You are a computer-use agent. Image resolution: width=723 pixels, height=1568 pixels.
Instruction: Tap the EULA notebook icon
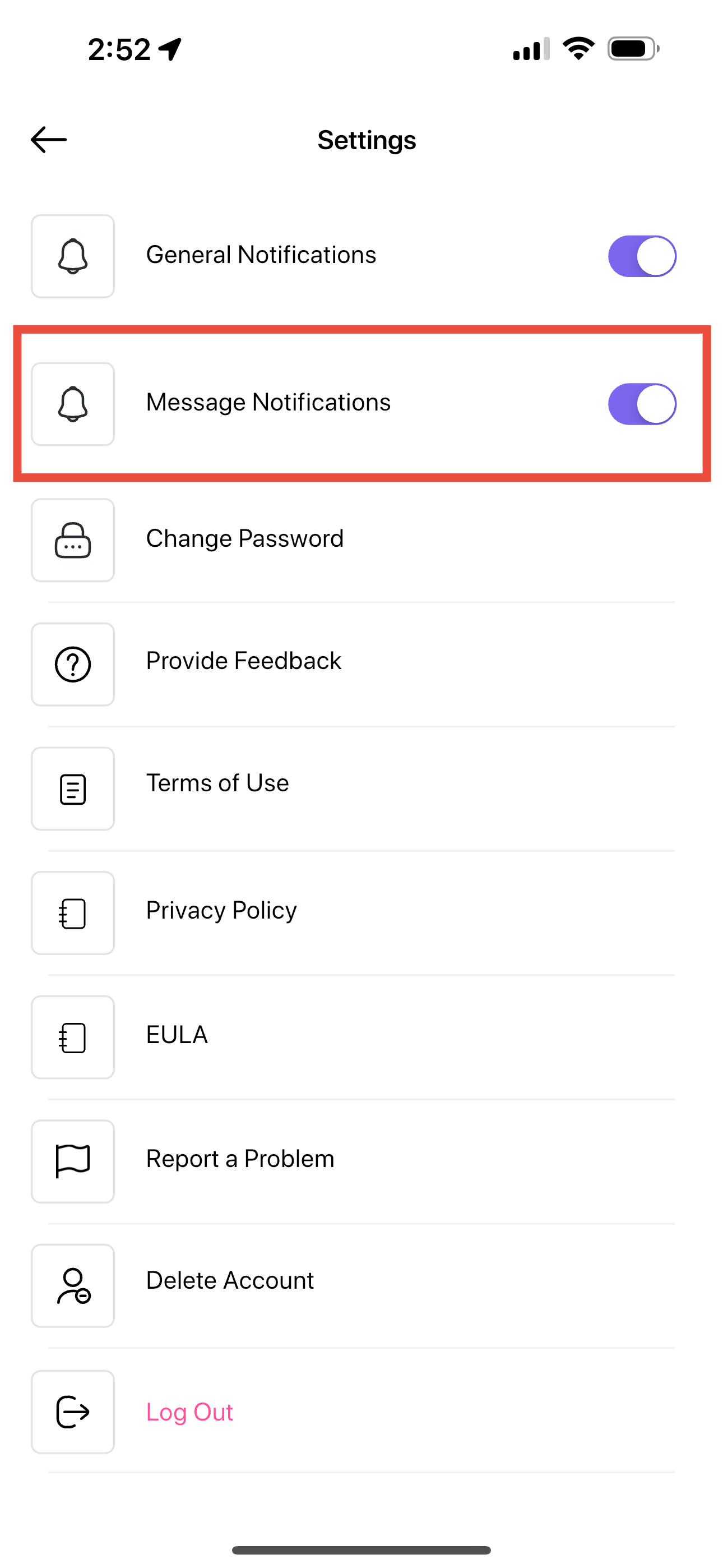pos(73,1037)
